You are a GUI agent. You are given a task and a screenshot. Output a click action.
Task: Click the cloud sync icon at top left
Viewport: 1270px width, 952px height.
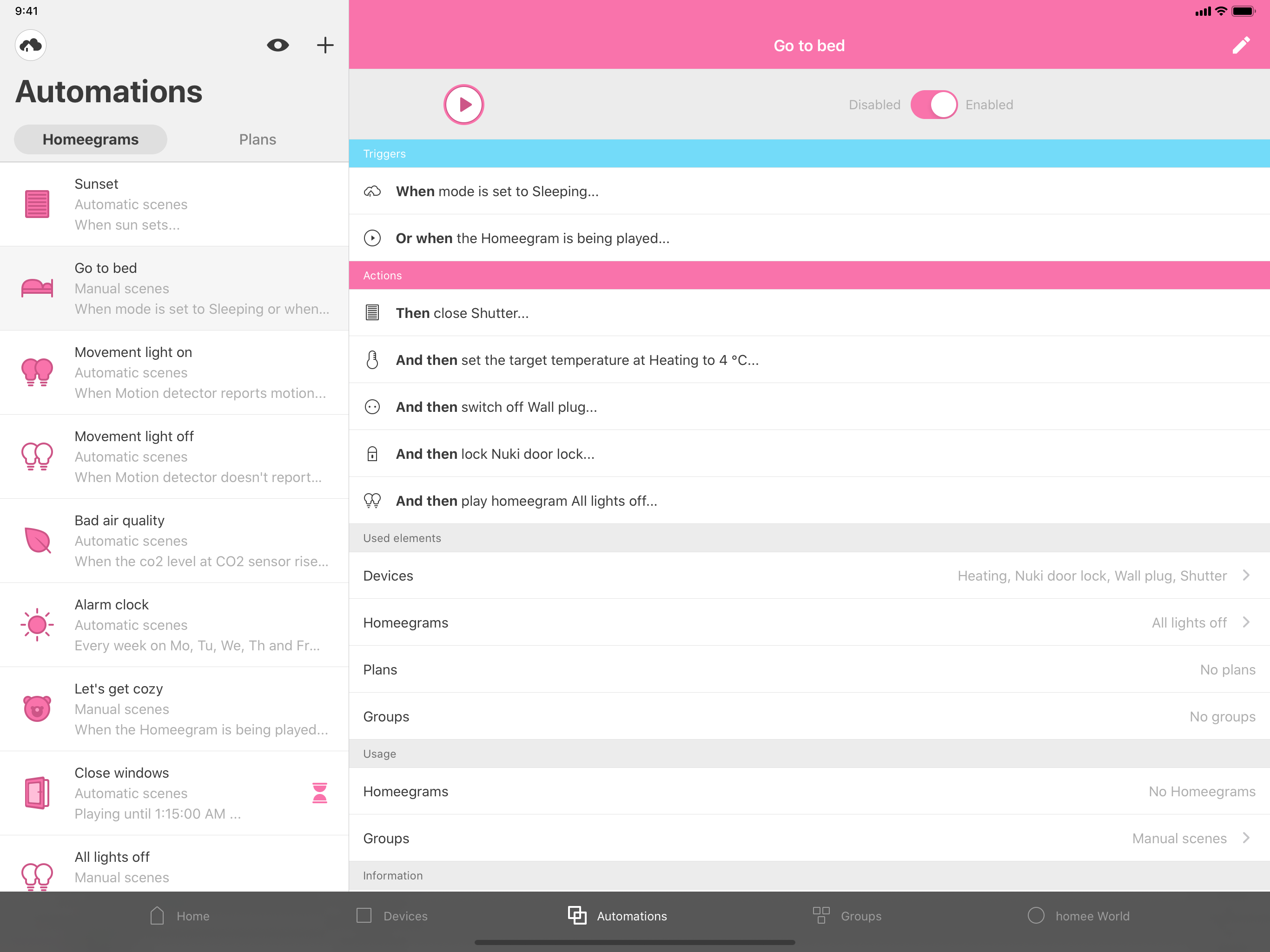pos(30,46)
